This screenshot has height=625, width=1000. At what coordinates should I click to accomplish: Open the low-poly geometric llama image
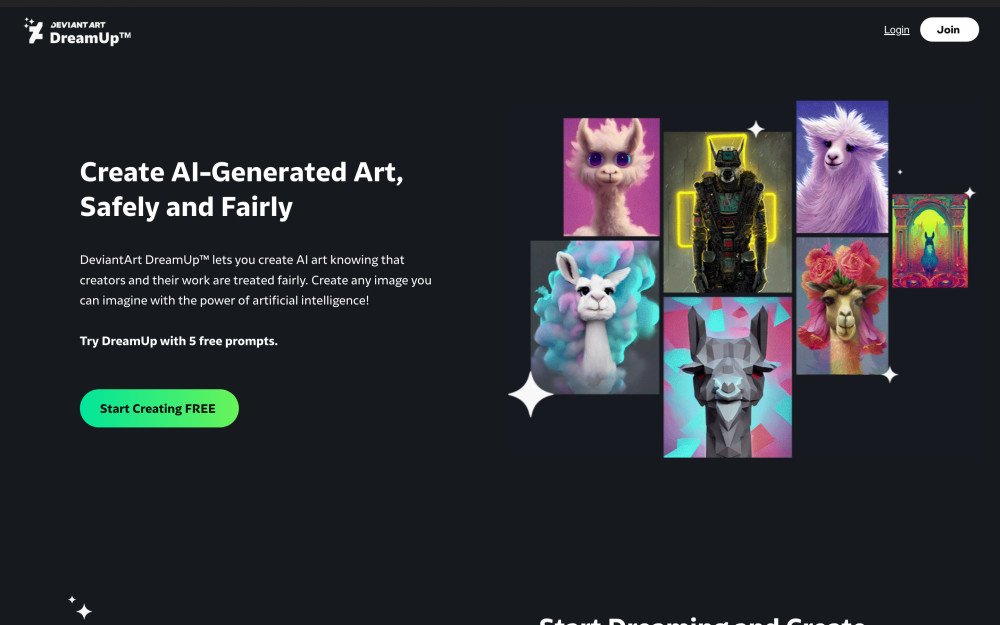(x=727, y=377)
